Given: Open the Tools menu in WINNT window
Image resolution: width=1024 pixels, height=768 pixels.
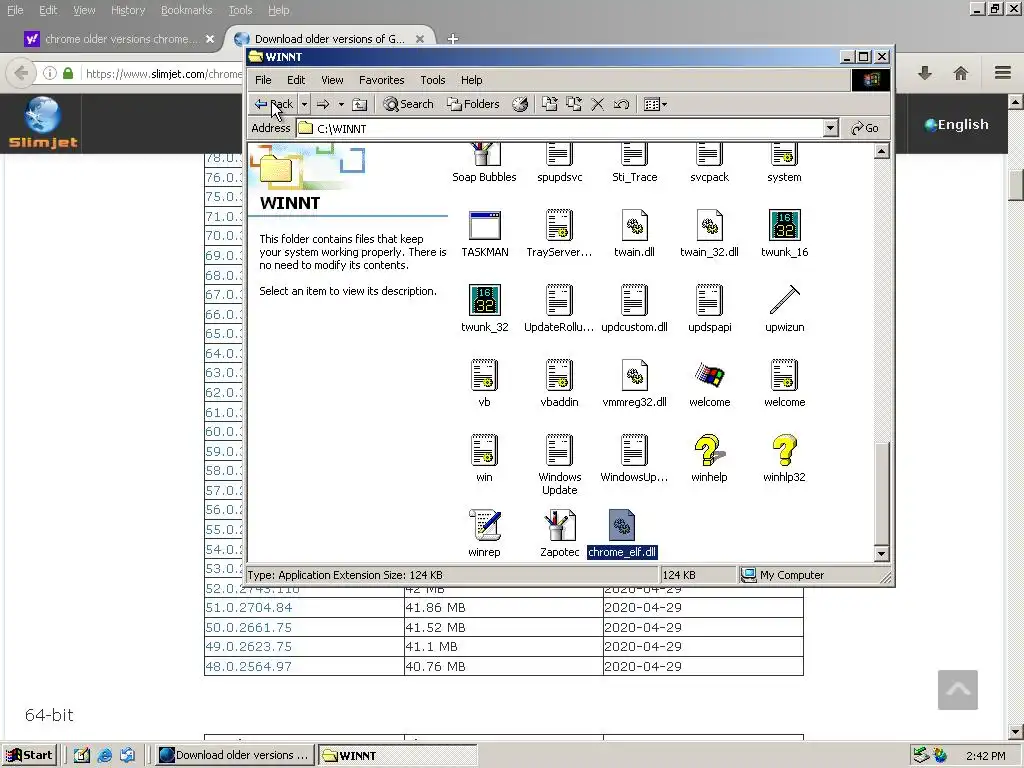Looking at the screenshot, I should coord(432,80).
